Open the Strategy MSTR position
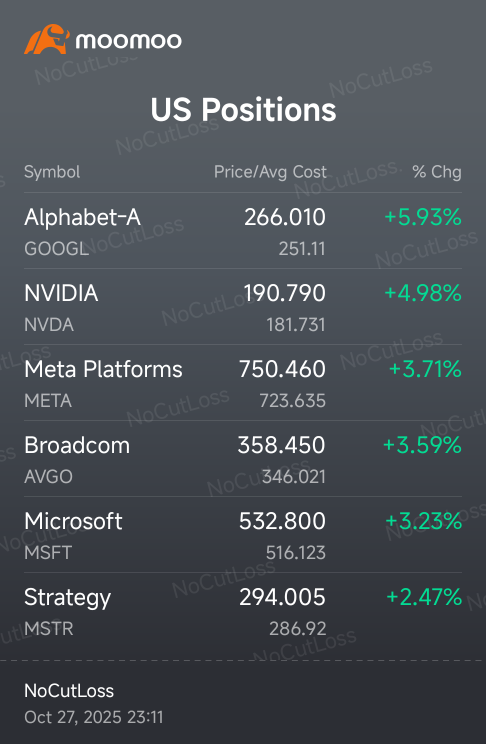This screenshot has height=744, width=486. point(243,611)
